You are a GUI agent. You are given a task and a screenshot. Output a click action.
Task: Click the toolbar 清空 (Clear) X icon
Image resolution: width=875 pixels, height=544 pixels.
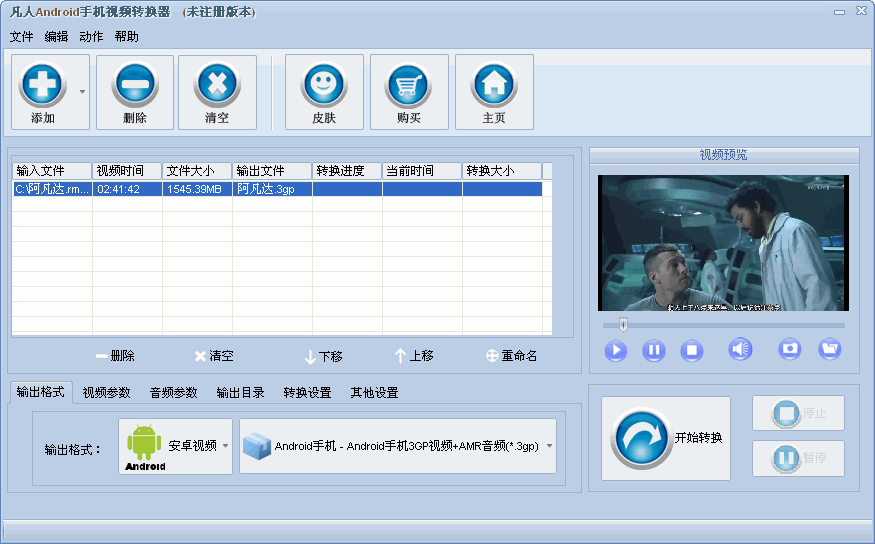point(217,85)
